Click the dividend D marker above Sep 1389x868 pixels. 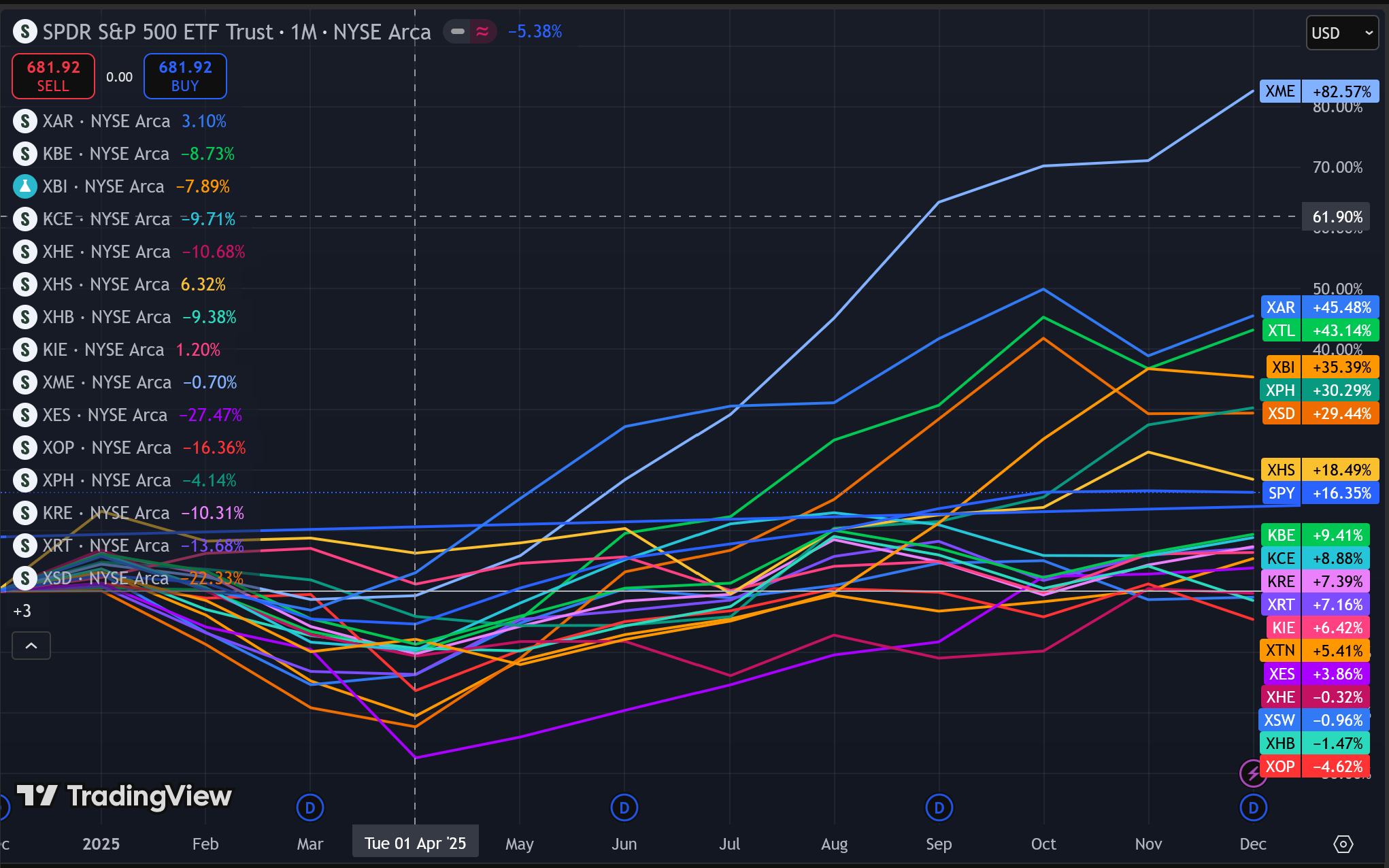(x=939, y=808)
